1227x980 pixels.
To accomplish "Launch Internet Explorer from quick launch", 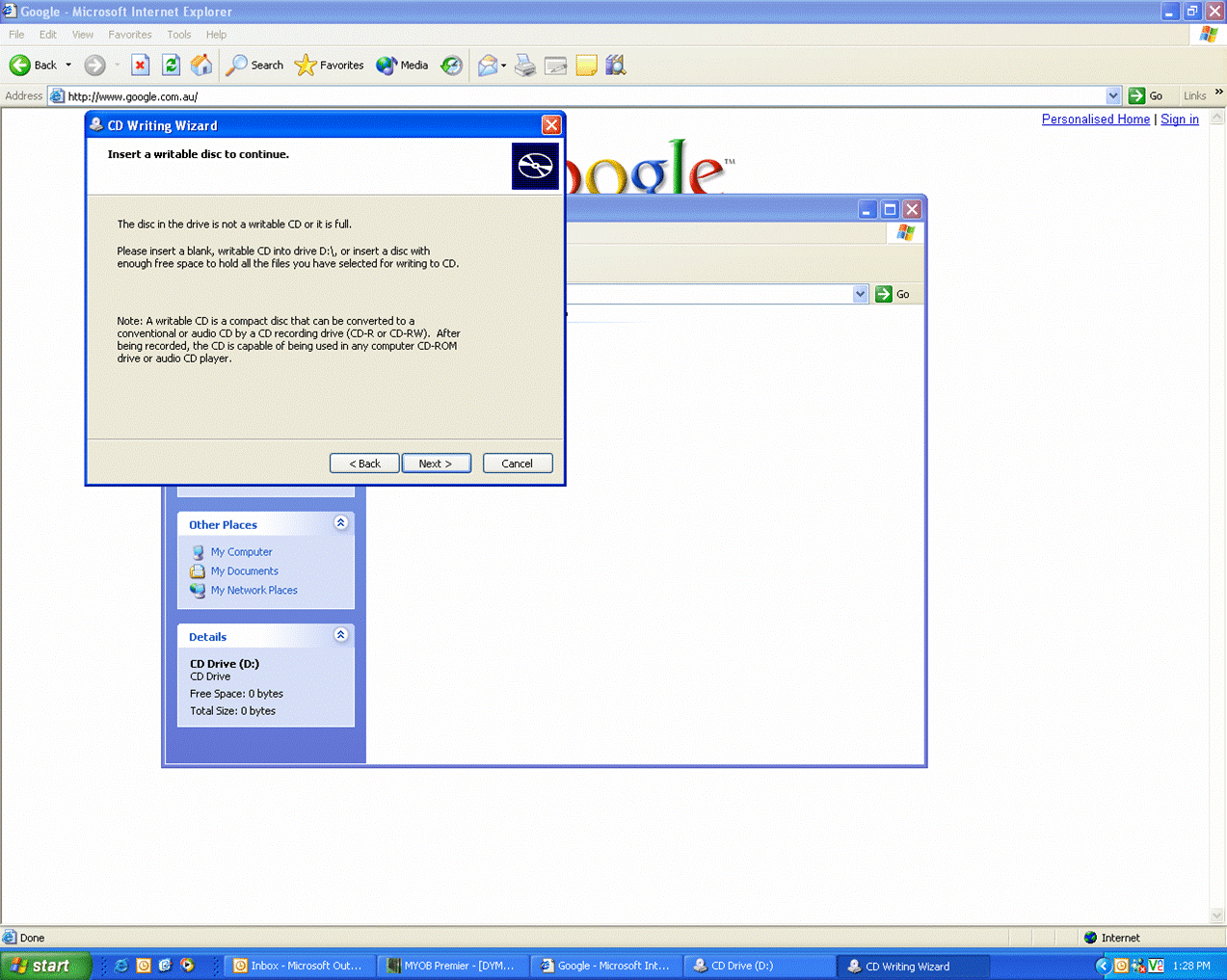I will [121, 966].
